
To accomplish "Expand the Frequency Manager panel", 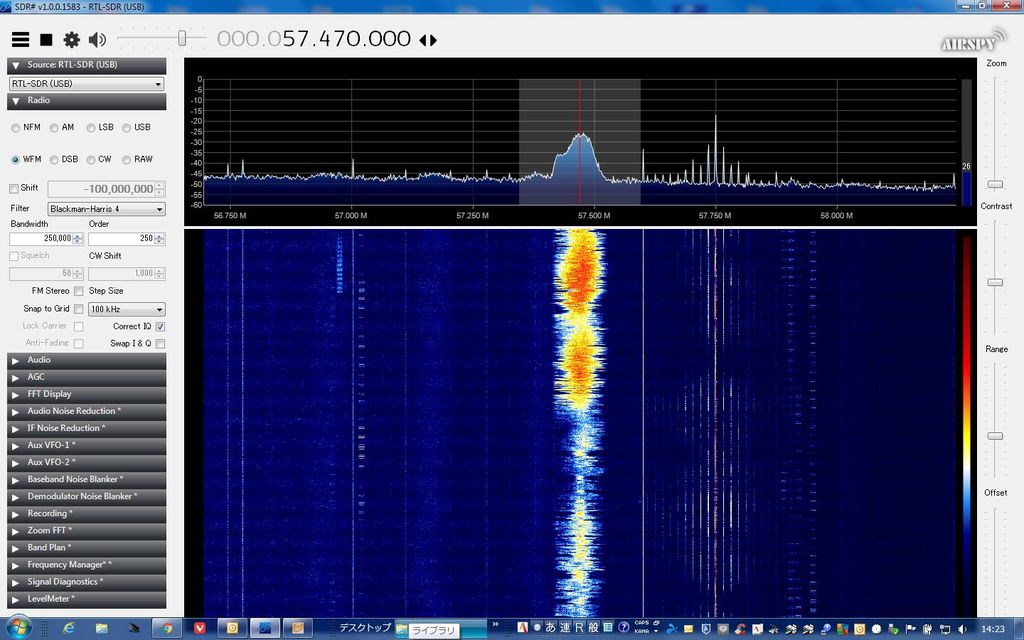I will click(x=86, y=564).
